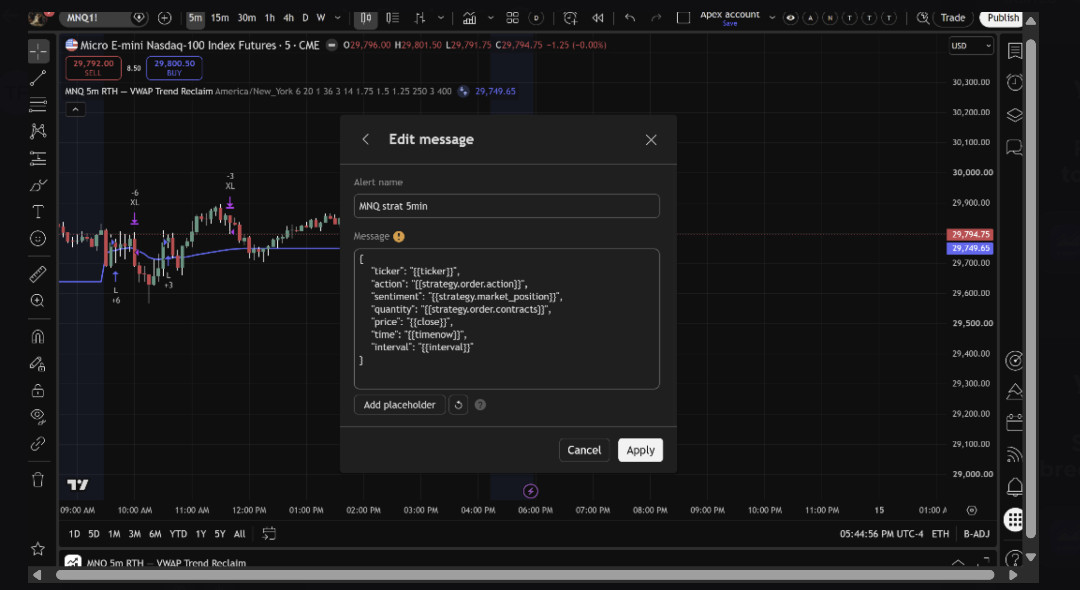
Task: Open the Indicators chart icon
Action: pyautogui.click(x=469, y=18)
